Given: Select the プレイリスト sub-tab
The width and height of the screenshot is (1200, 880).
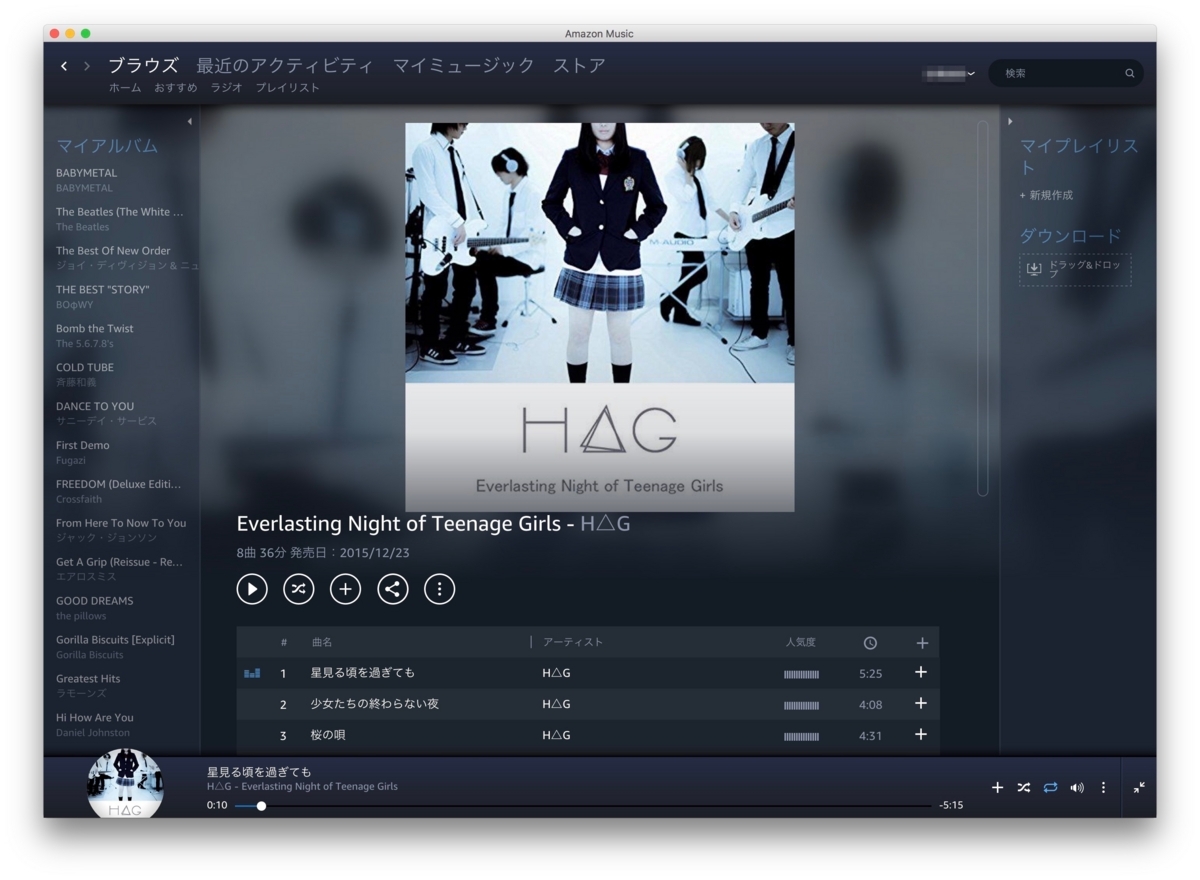Looking at the screenshot, I should (288, 88).
